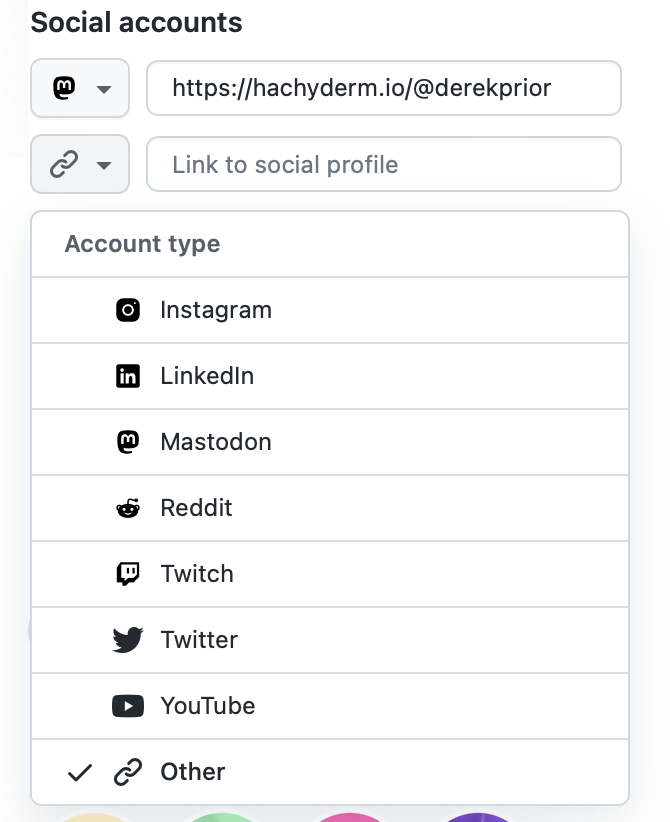Click the Reddit alien icon

(128, 508)
